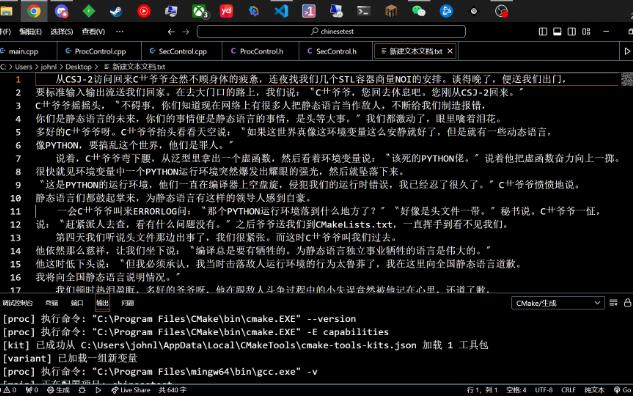
Task: Change language mode 纯文本
Action: coord(594,390)
